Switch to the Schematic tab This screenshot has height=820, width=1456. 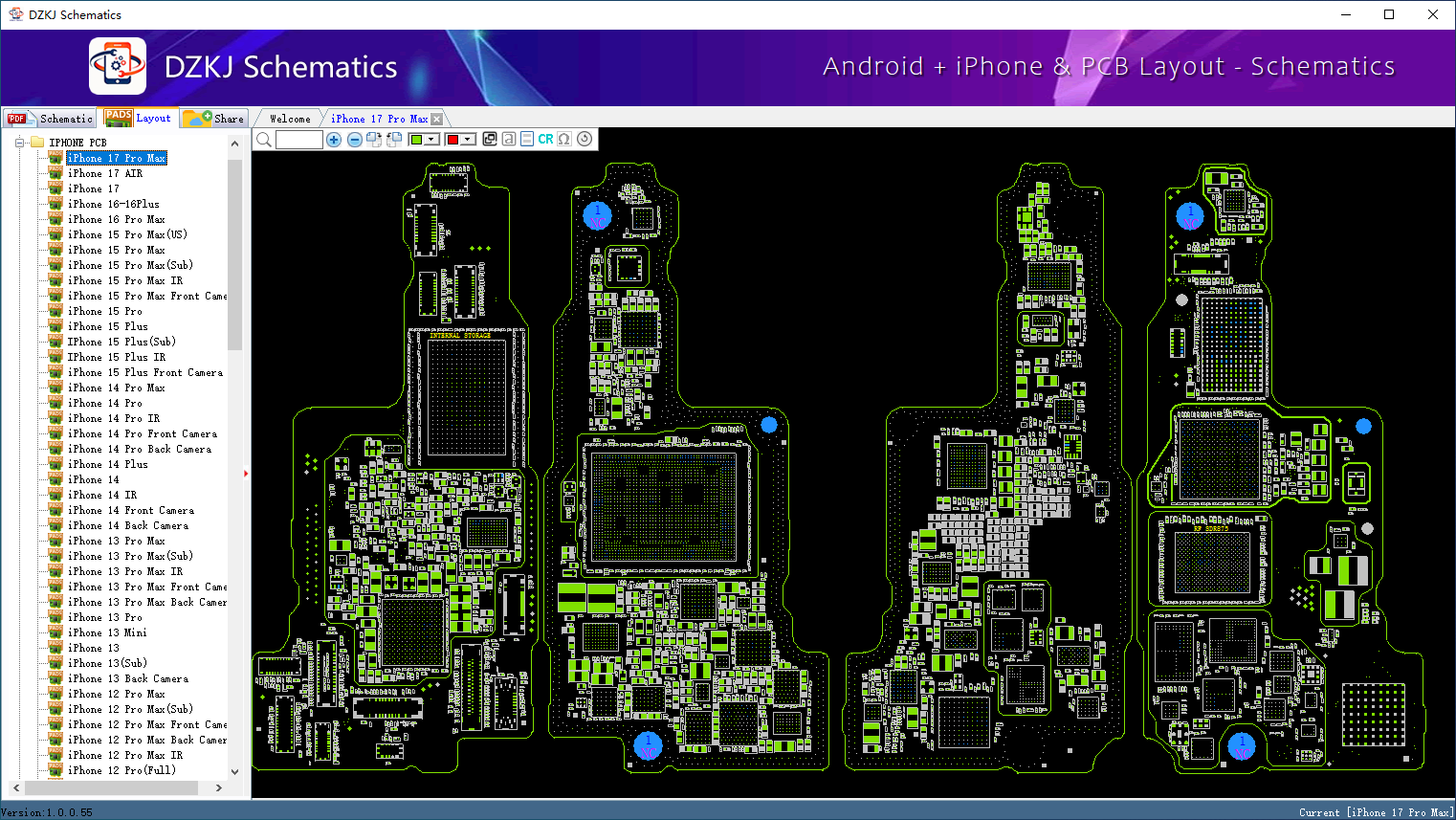(x=51, y=119)
